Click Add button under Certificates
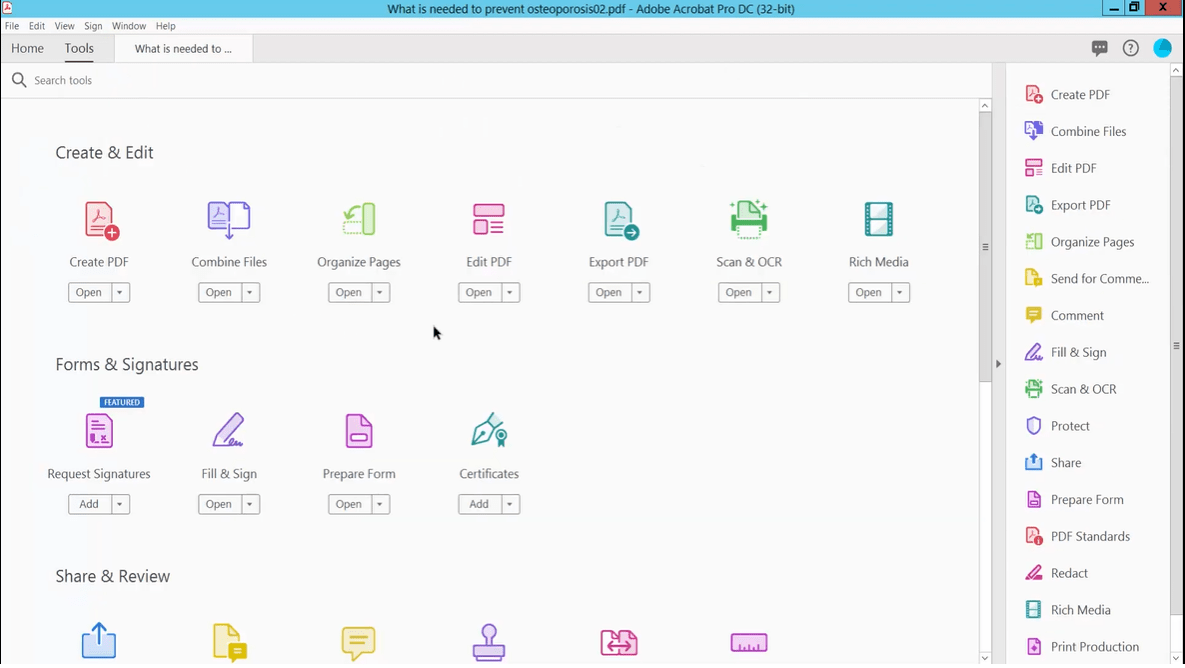Viewport: 1185px width, 668px height. point(479,504)
